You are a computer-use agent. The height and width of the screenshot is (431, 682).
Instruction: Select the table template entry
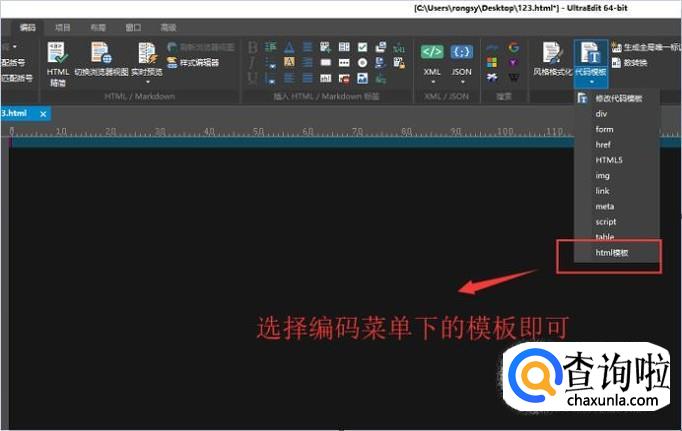pos(617,237)
